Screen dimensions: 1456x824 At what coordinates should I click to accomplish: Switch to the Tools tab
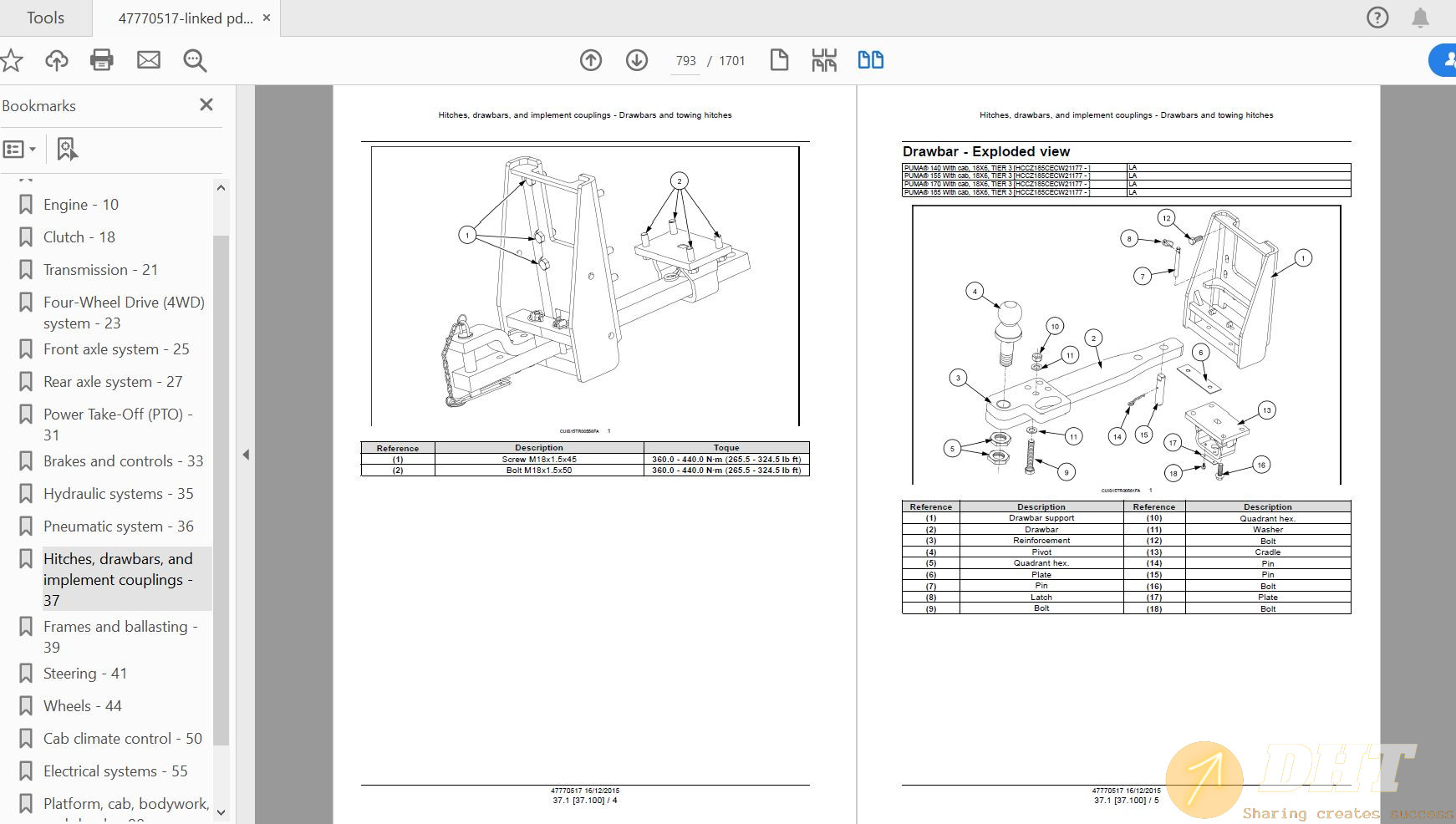click(x=45, y=18)
